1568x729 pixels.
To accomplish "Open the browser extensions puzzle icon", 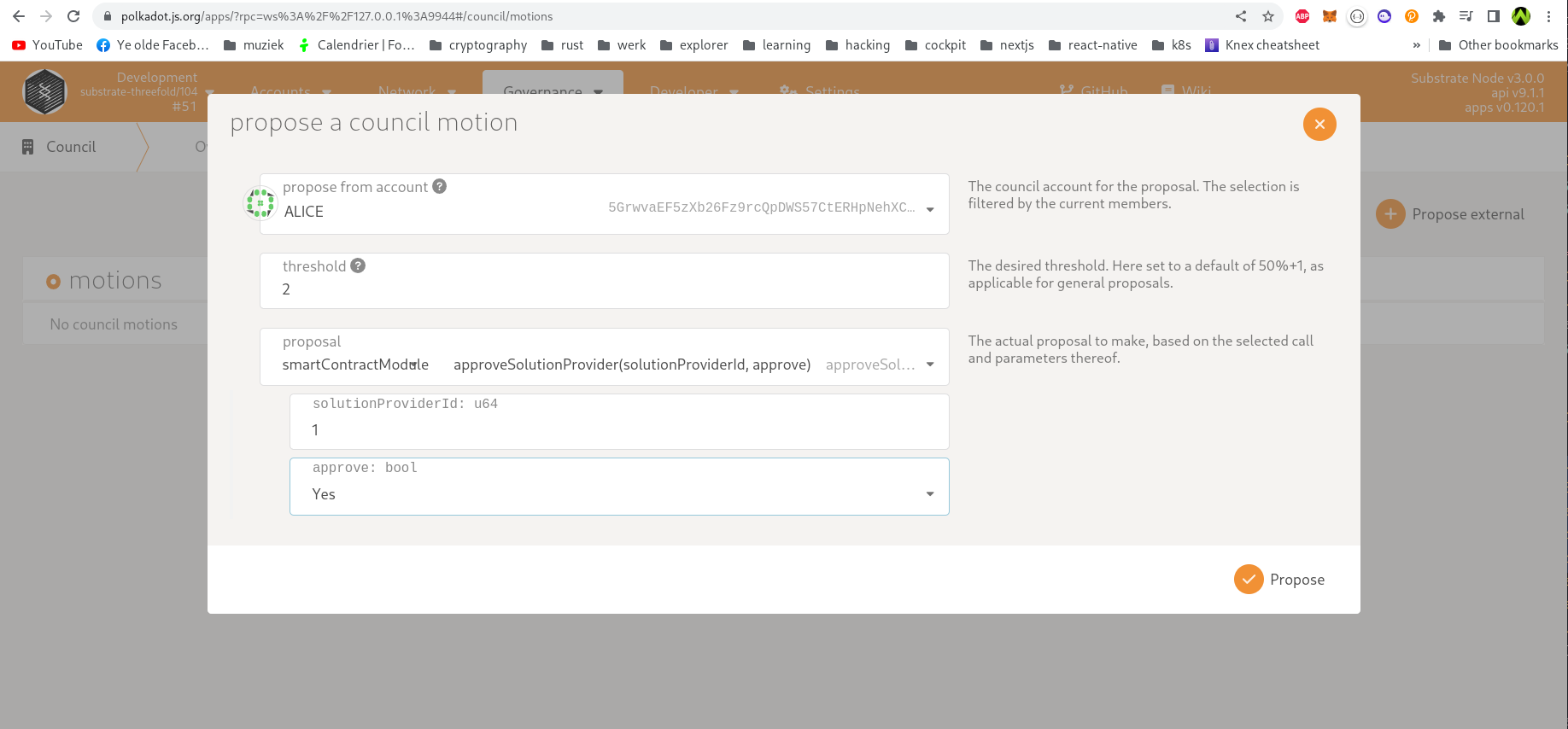I will tap(1438, 16).
